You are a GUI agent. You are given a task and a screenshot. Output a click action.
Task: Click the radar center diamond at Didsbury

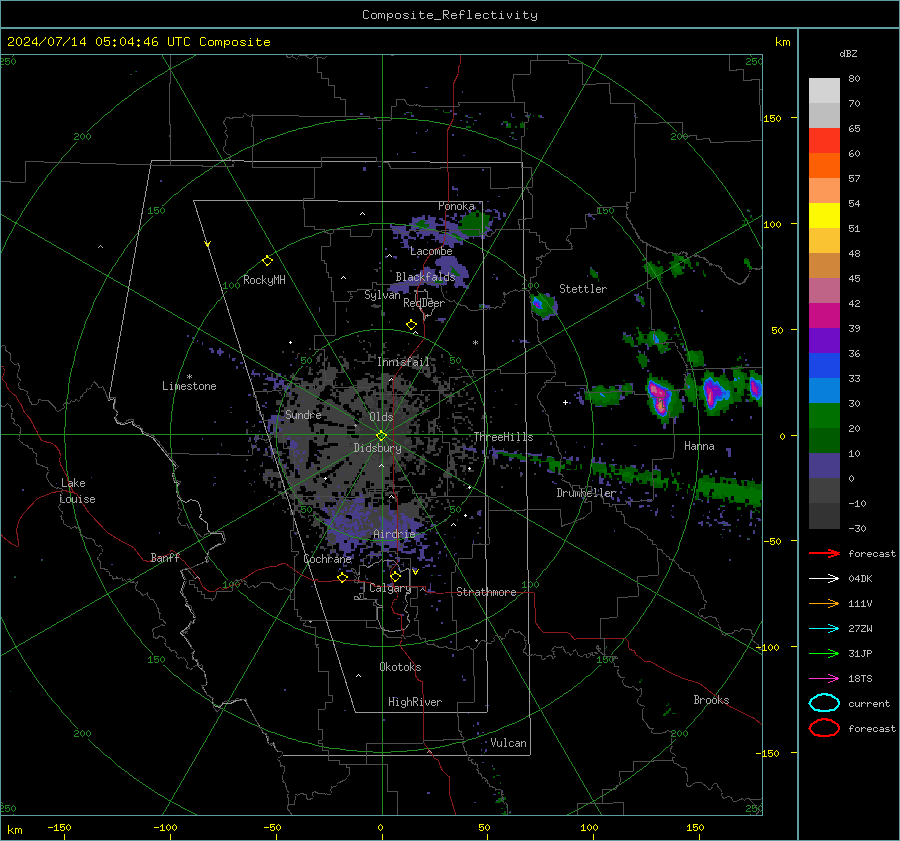click(x=382, y=436)
